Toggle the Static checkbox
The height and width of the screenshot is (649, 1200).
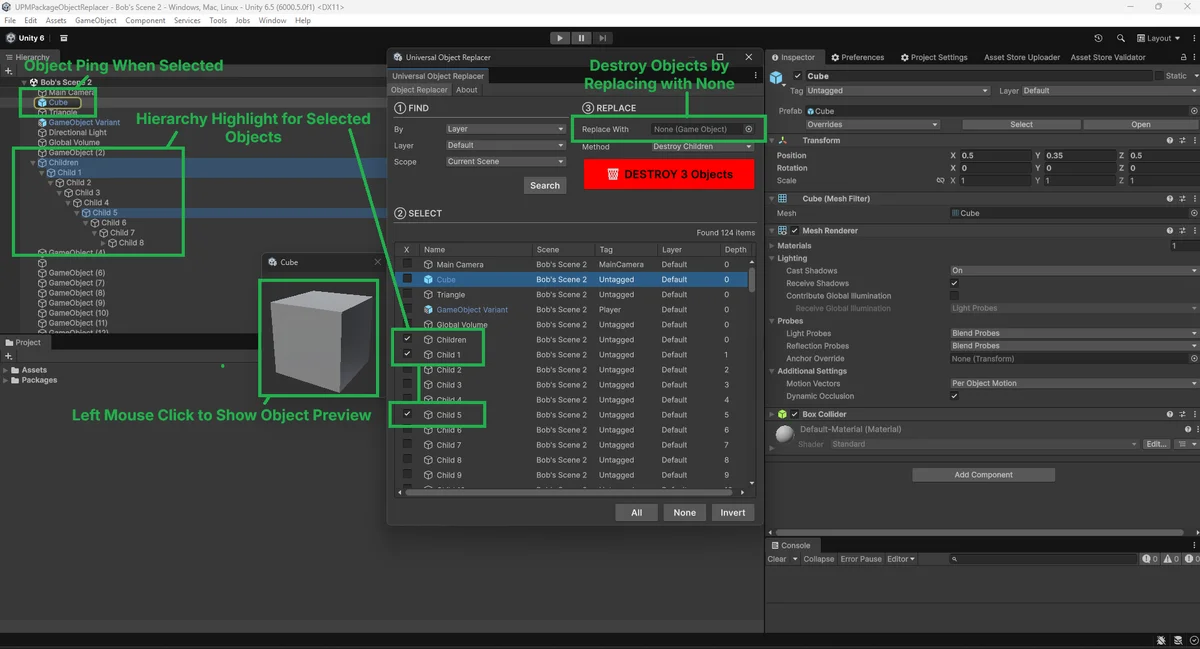pyautogui.click(x=1158, y=76)
